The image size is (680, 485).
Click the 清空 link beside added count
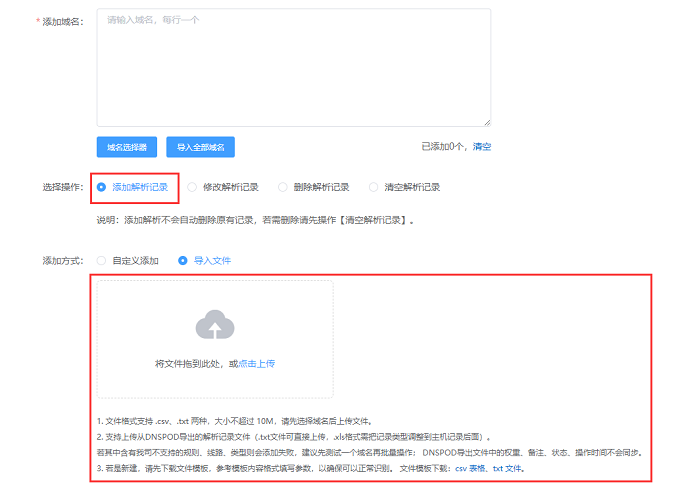(482, 147)
